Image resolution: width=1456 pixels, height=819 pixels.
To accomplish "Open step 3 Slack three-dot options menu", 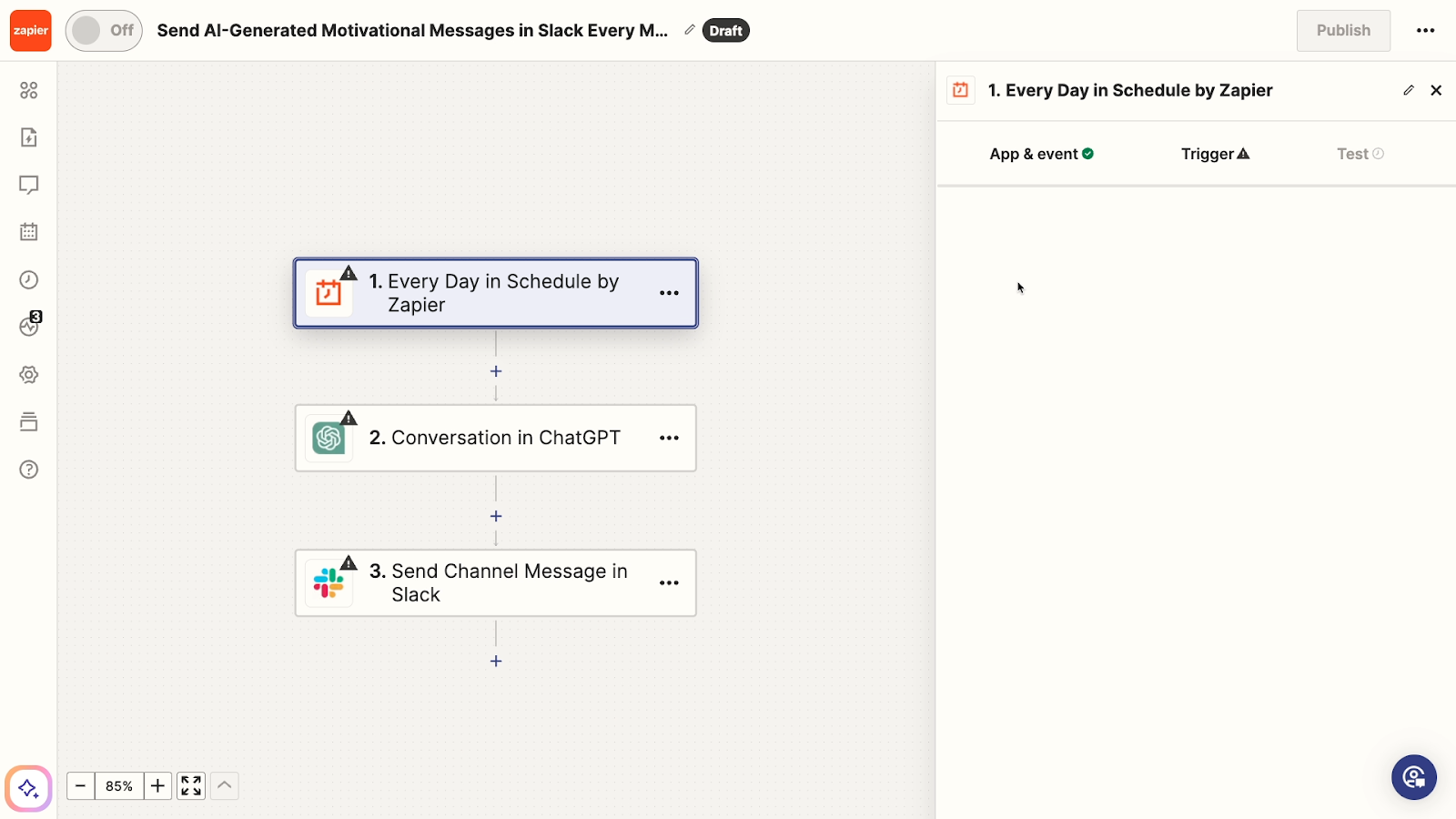I will (669, 582).
